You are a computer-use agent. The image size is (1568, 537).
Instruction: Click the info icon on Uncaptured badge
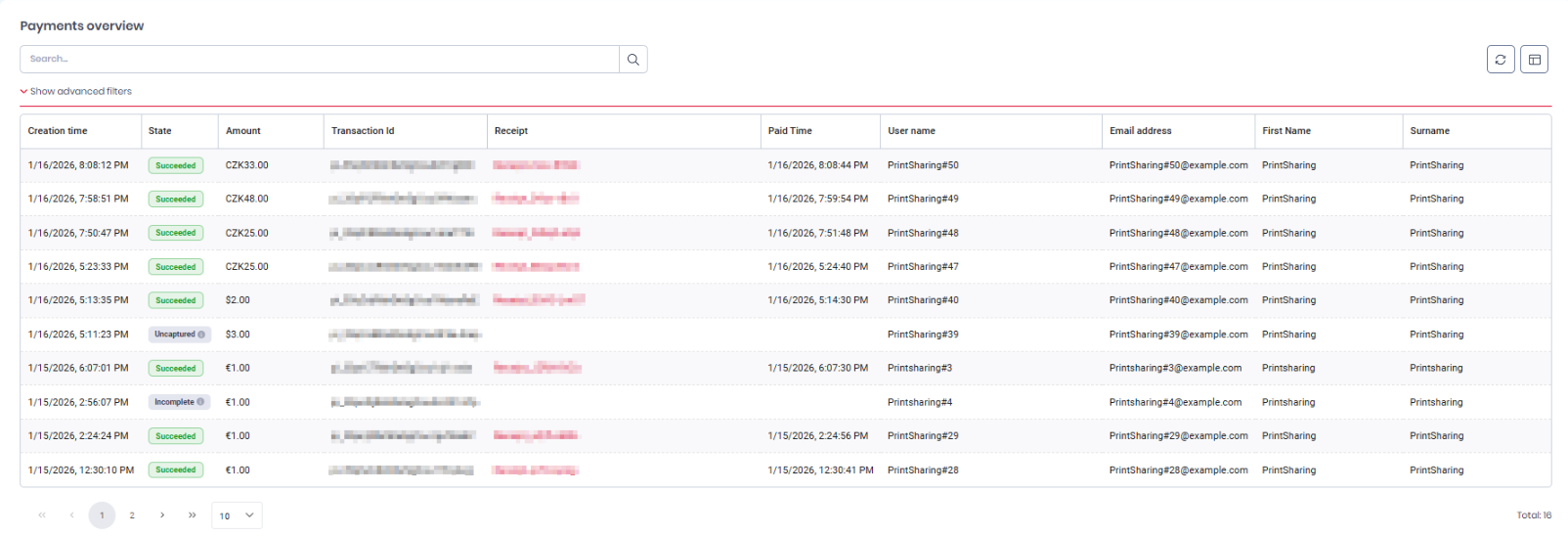201,335
